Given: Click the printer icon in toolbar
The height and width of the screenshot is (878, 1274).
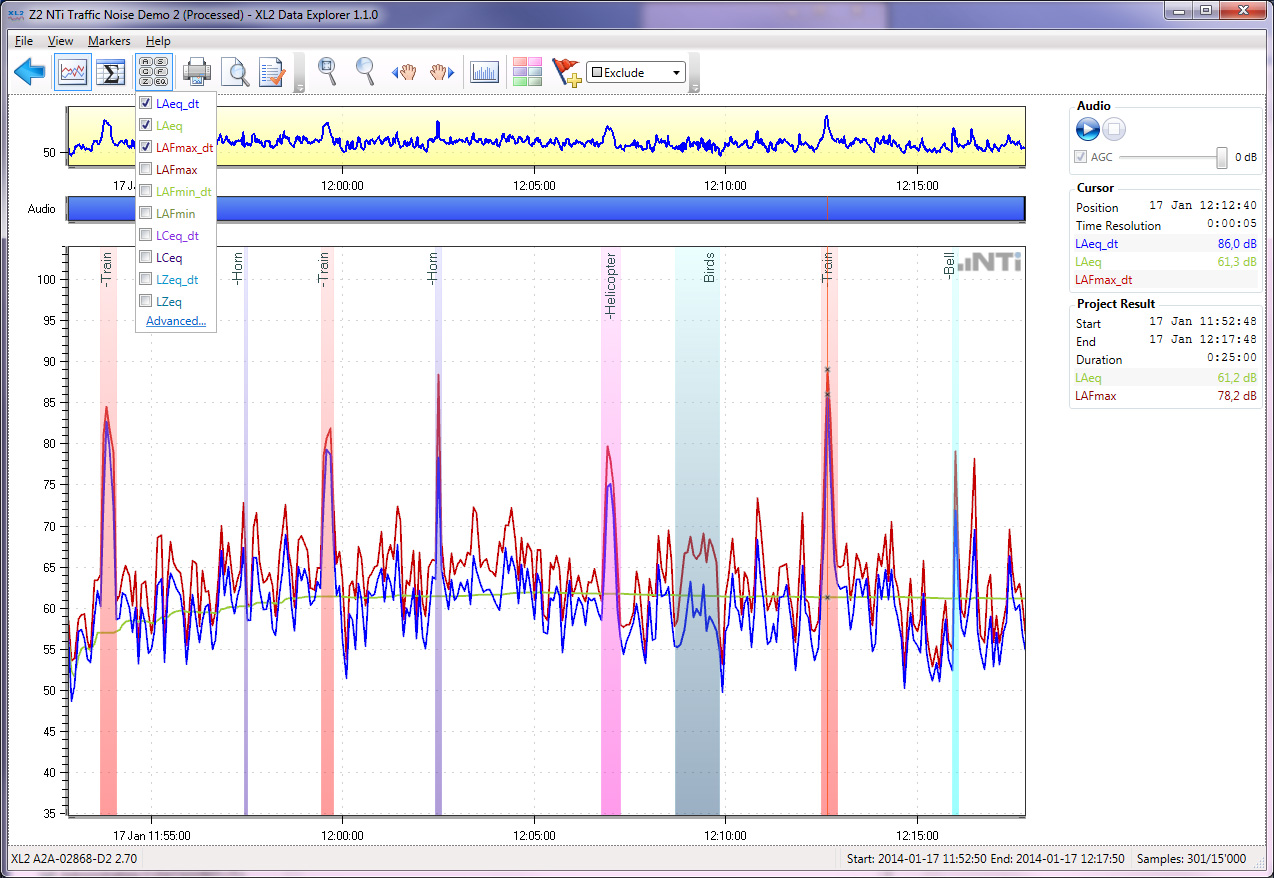Looking at the screenshot, I should pyautogui.click(x=196, y=72).
